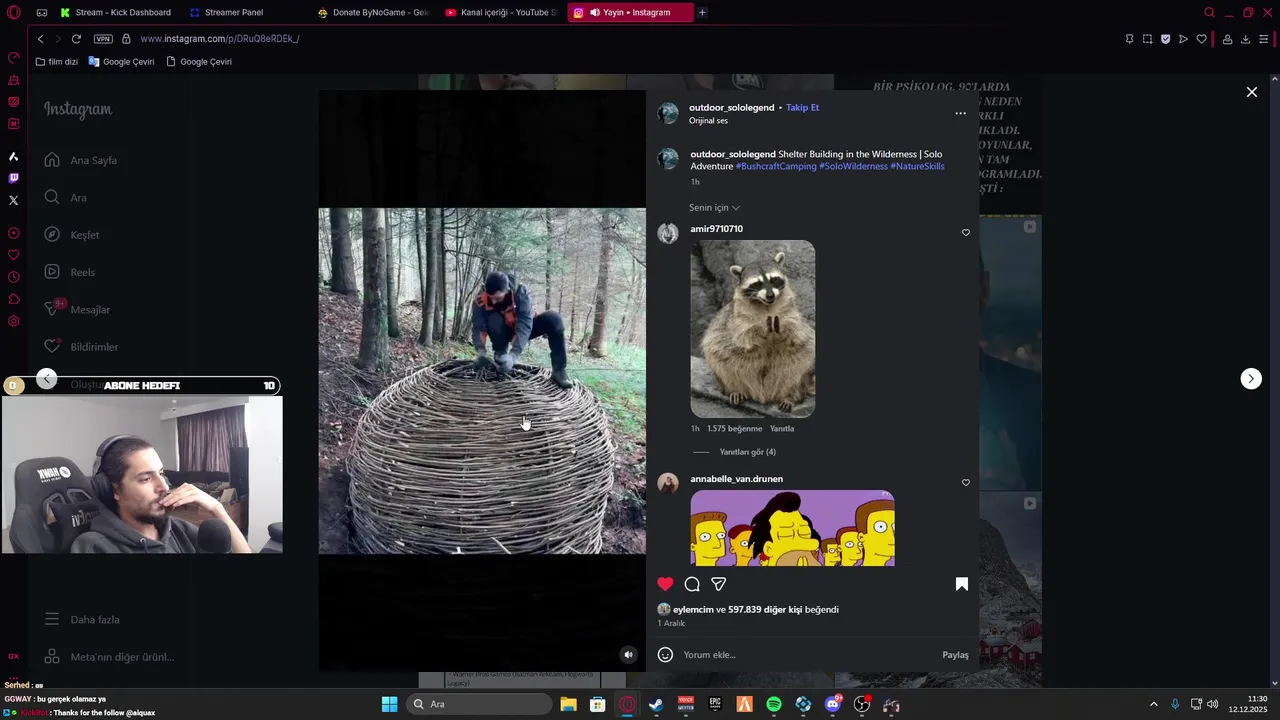
Task: Open the #BushcraftCamping hashtag
Action: [x=776, y=166]
